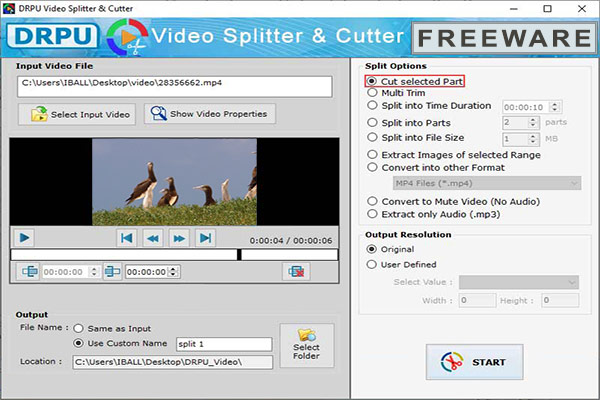The width and height of the screenshot is (600, 400).
Task: Click the video preview frame
Action: 174,182
